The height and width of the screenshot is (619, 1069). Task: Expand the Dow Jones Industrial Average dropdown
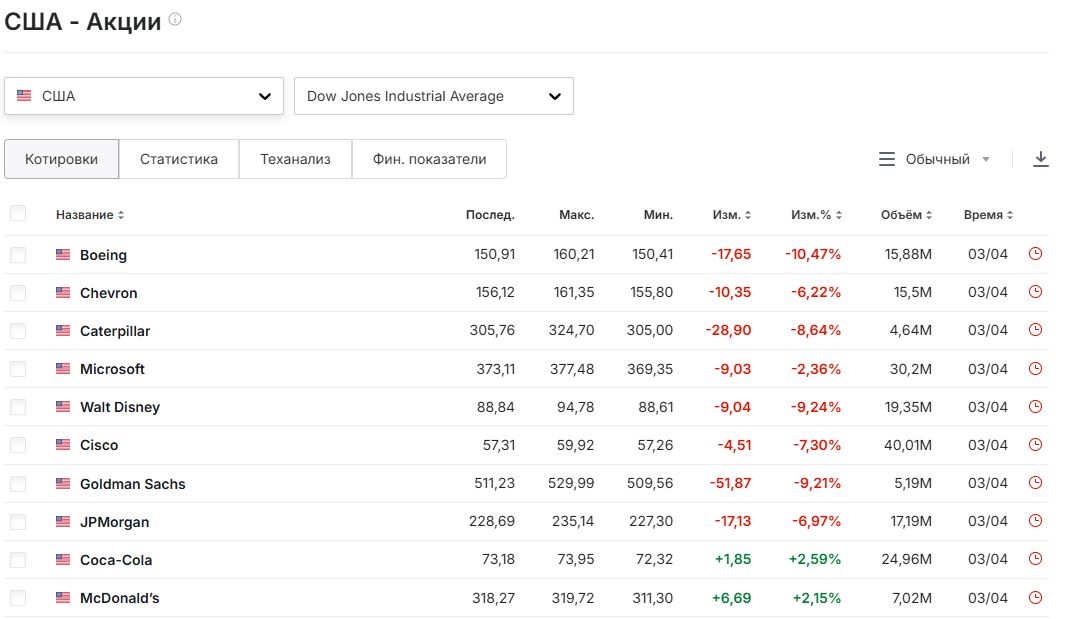[x=433, y=97]
